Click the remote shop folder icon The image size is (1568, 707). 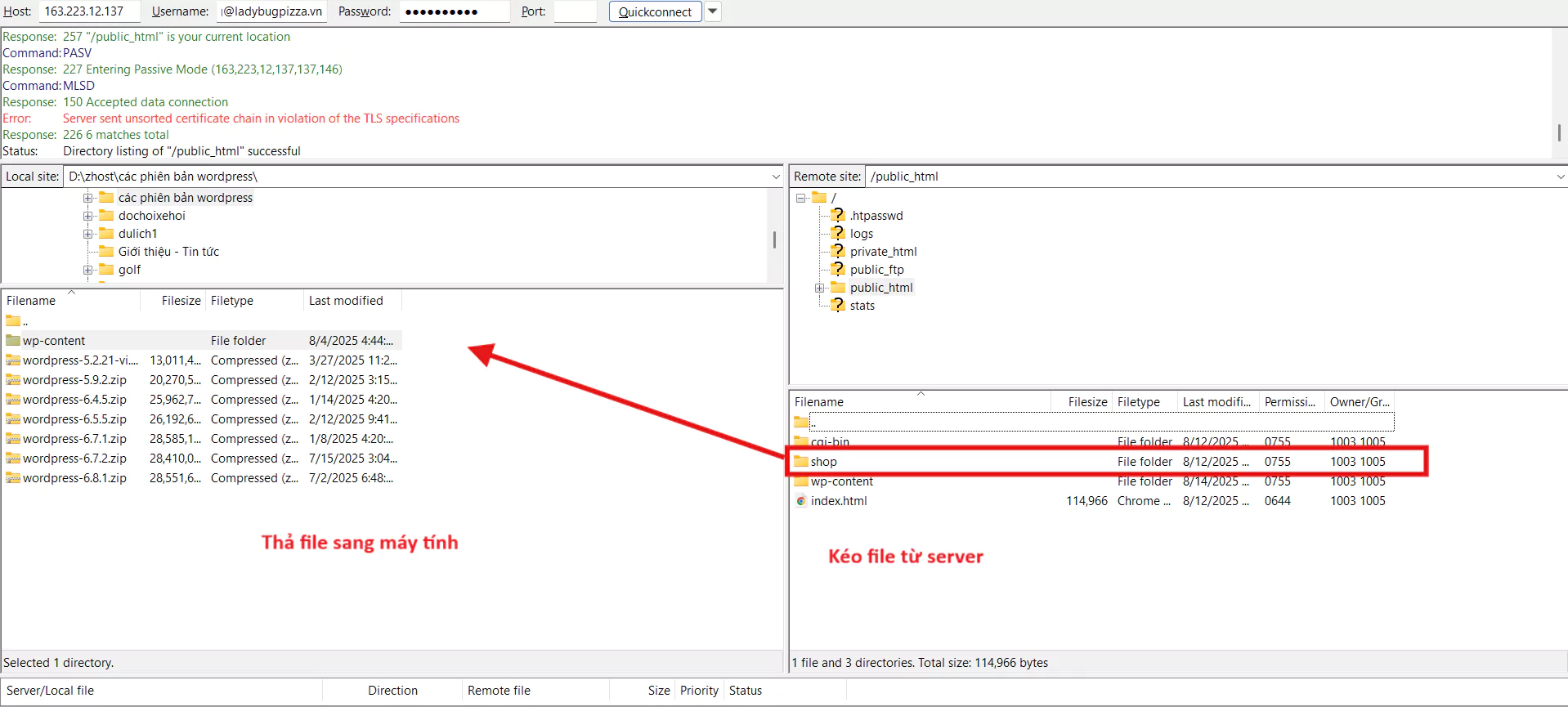pos(801,461)
